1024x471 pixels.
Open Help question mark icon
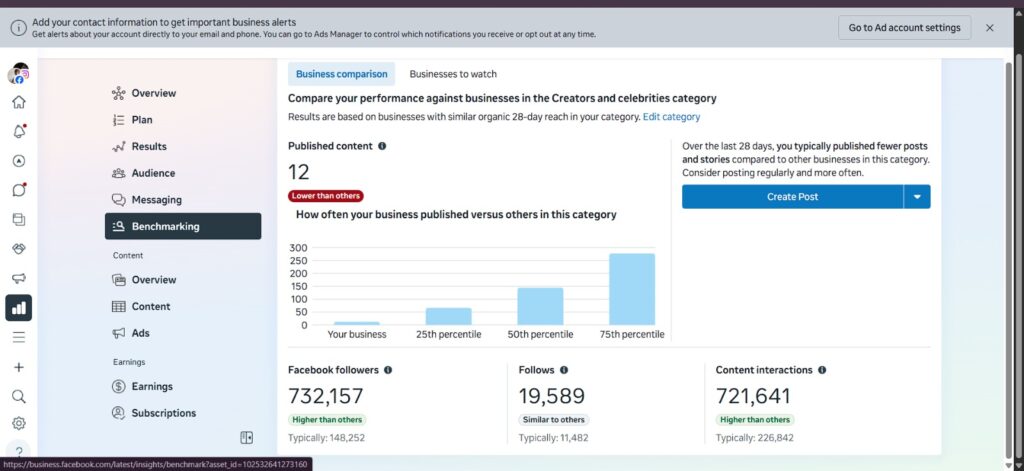click(19, 451)
